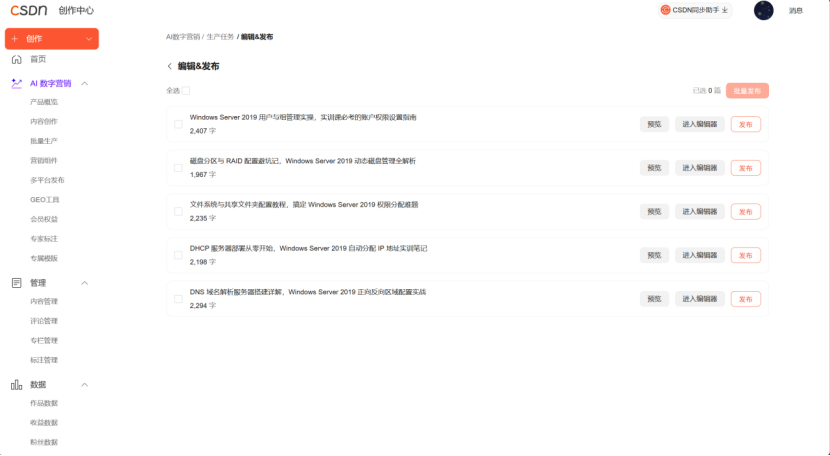Click the AI 数字营销 chart icon
This screenshot has width=830, height=456.
[x=16, y=84]
